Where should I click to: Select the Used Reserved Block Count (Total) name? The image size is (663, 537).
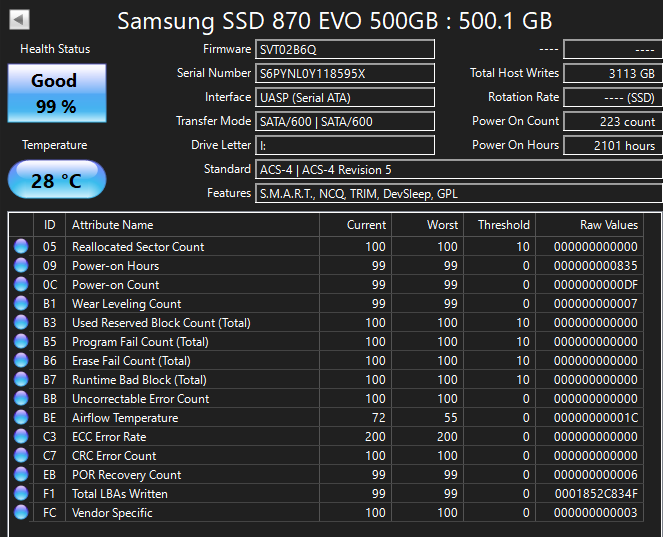[161, 323]
